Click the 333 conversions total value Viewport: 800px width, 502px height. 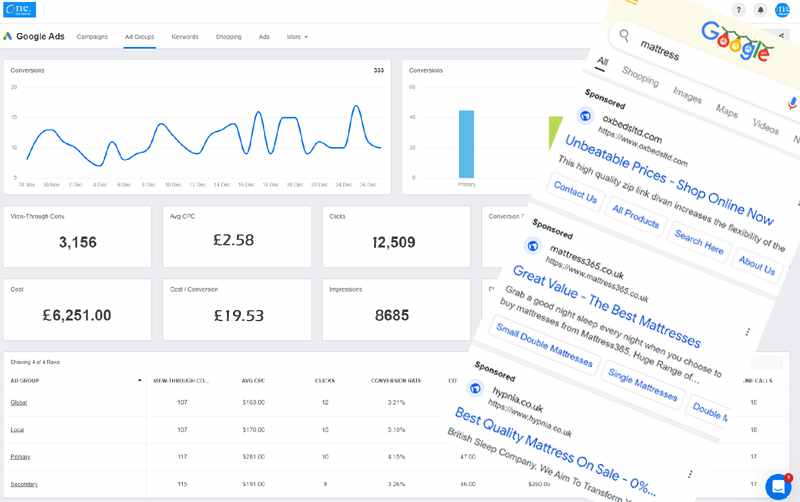(x=379, y=70)
